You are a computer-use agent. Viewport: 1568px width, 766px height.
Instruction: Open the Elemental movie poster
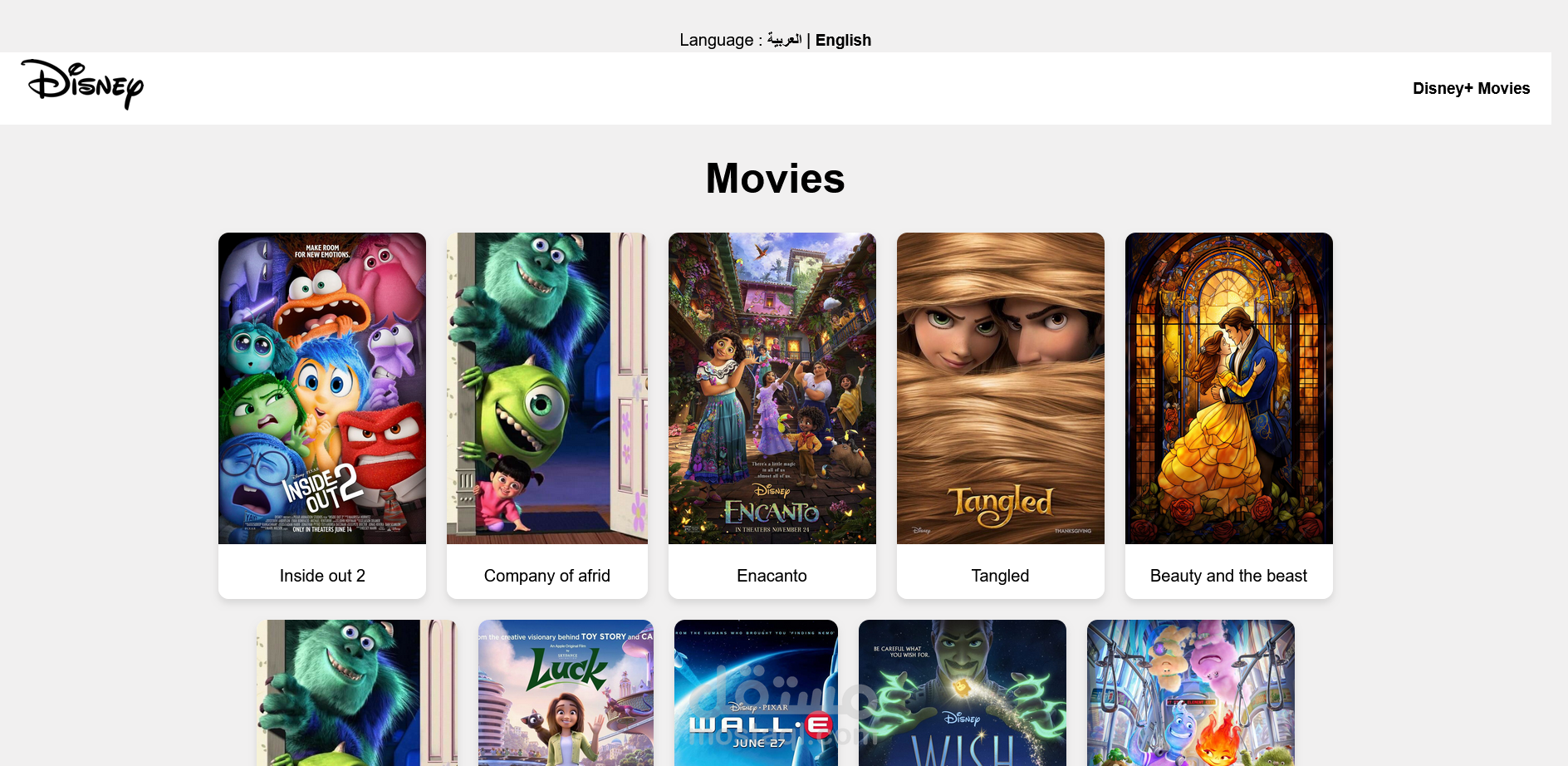coord(1191,693)
